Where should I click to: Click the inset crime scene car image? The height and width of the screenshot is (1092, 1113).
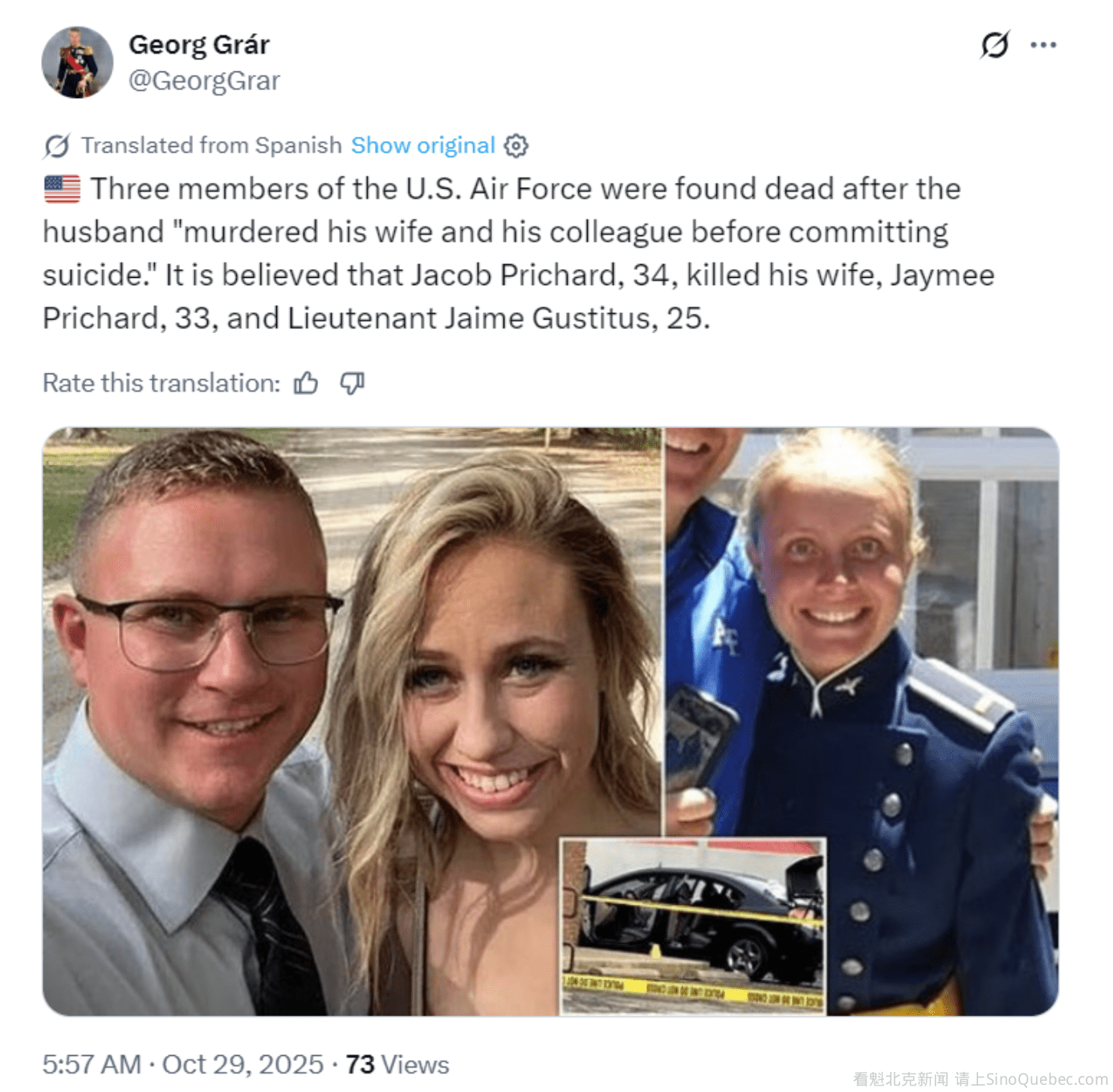tap(693, 926)
